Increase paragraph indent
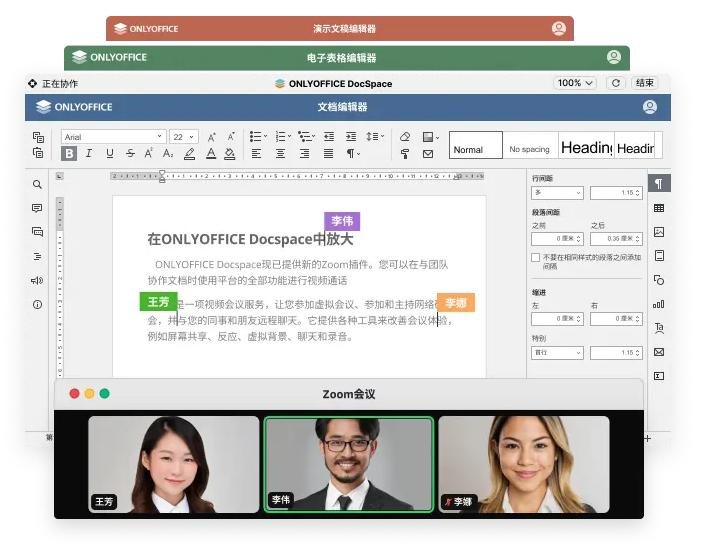The height and width of the screenshot is (547, 701). coord(351,136)
